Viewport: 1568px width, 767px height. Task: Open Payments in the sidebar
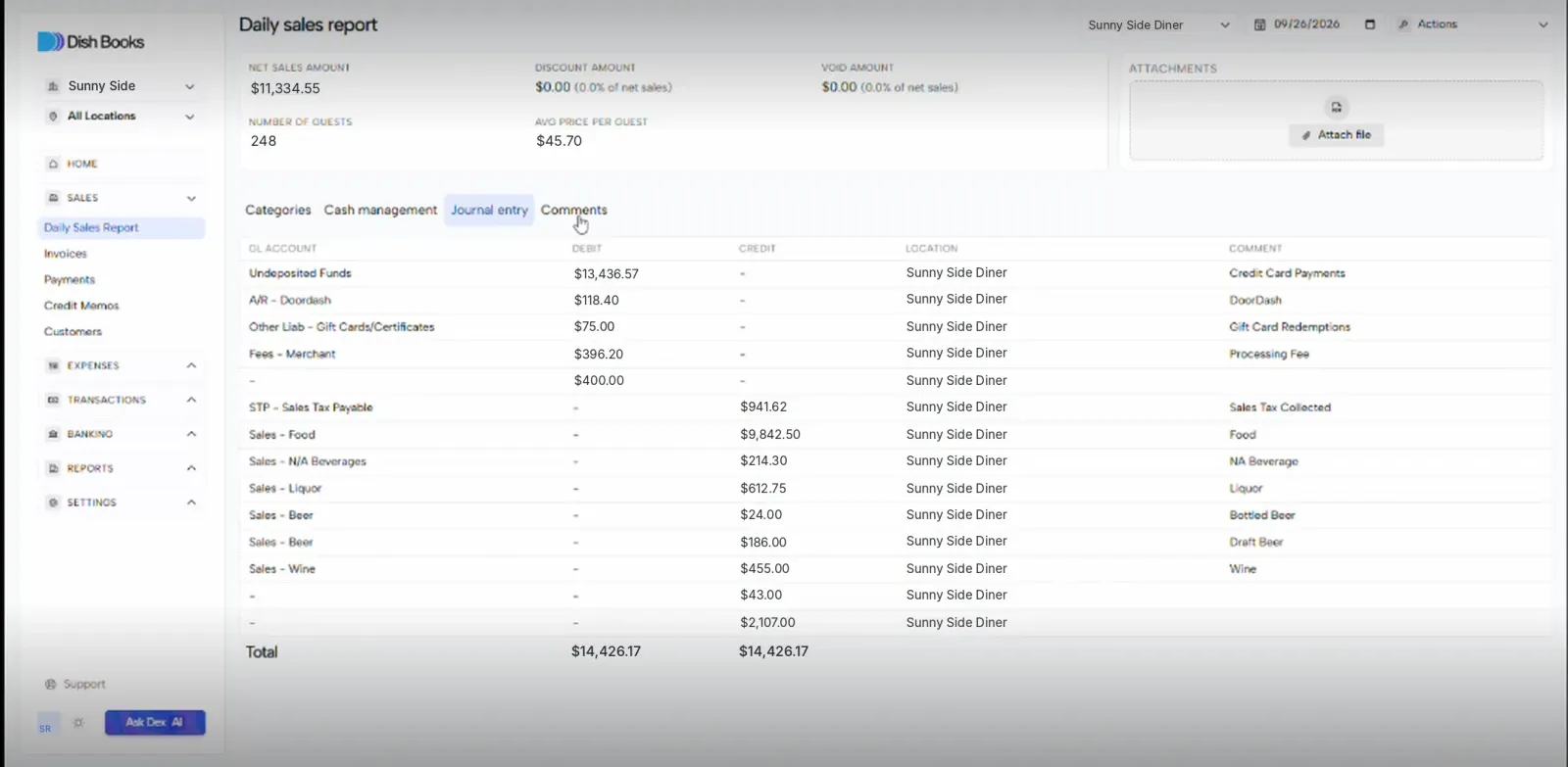pos(70,280)
